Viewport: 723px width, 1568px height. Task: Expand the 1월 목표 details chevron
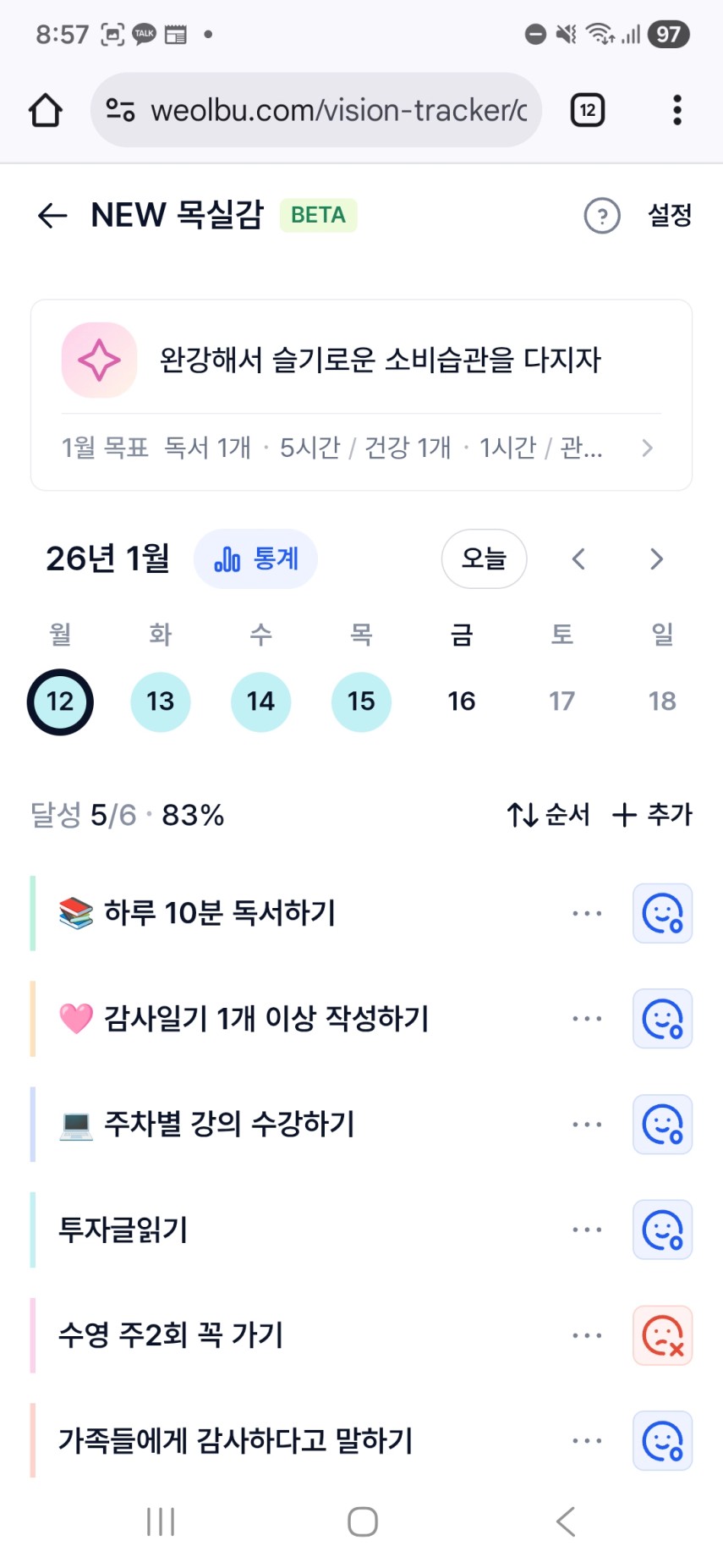coord(647,448)
